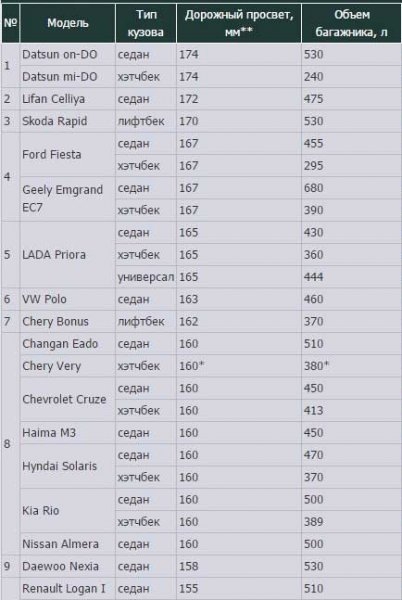Click the Модель column header
Screen dimensions: 402x600
(67, 23)
